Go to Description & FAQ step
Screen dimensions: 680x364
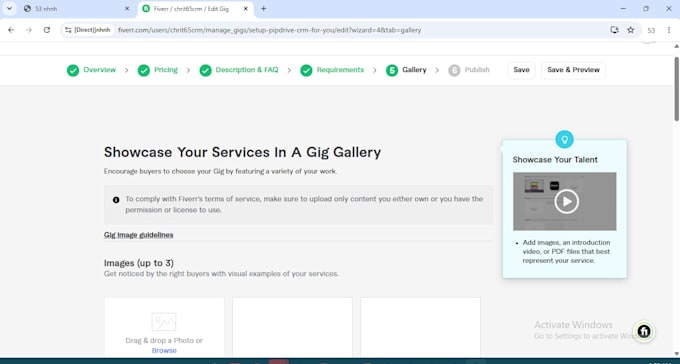click(247, 70)
